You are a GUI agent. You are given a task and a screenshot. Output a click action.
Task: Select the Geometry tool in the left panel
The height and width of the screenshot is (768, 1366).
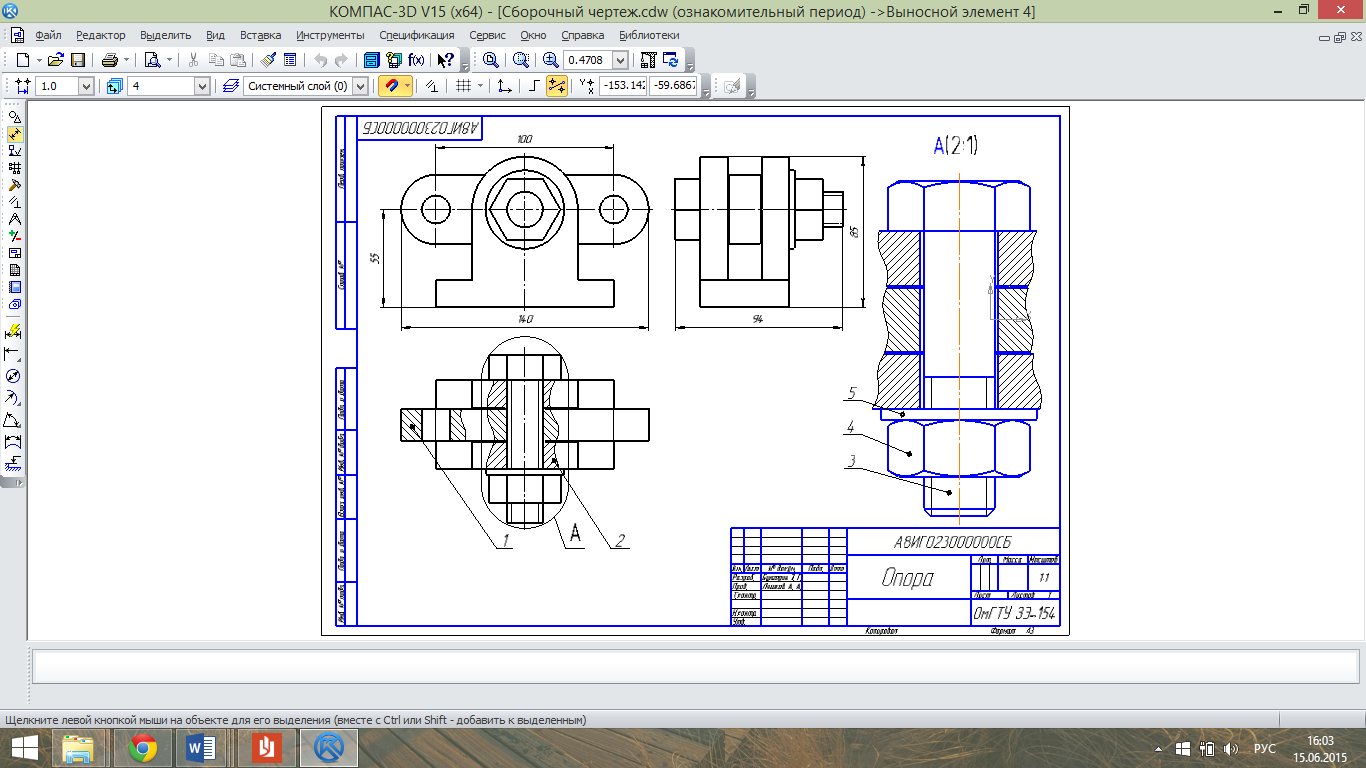pyautogui.click(x=14, y=117)
